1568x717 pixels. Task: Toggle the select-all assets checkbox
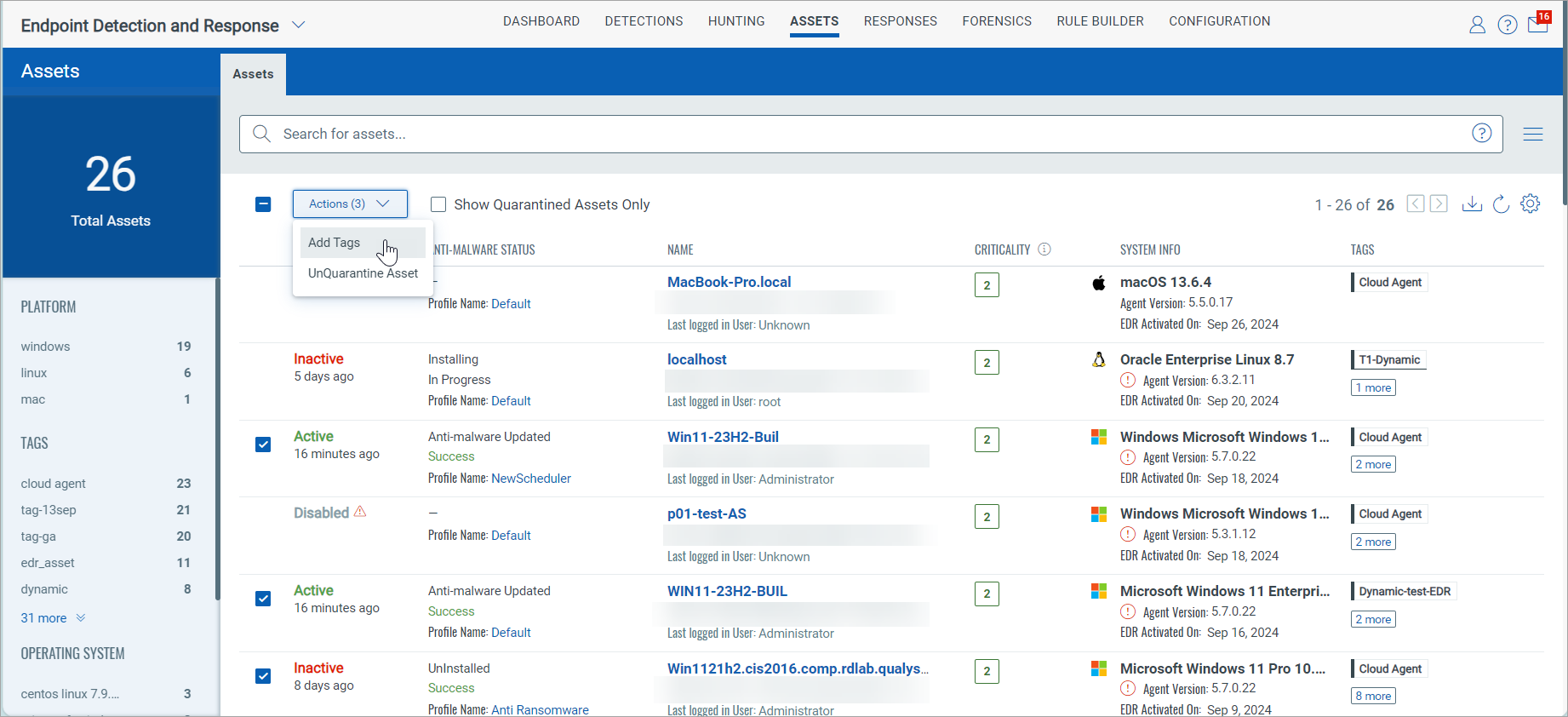(263, 204)
